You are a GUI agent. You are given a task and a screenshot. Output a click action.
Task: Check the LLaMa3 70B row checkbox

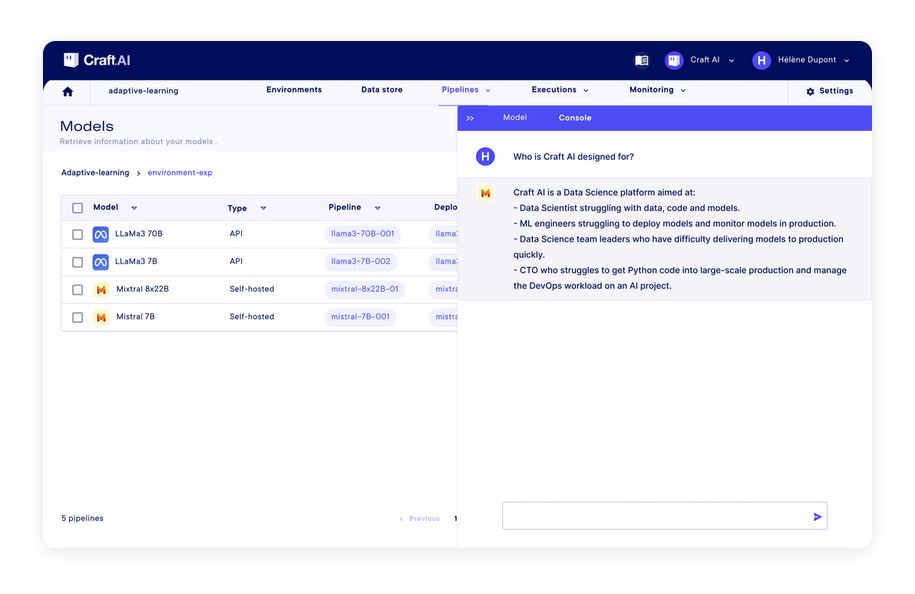point(77,234)
